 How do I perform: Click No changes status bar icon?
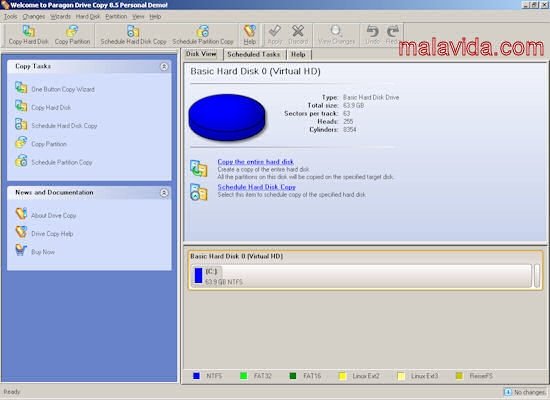(x=508, y=392)
